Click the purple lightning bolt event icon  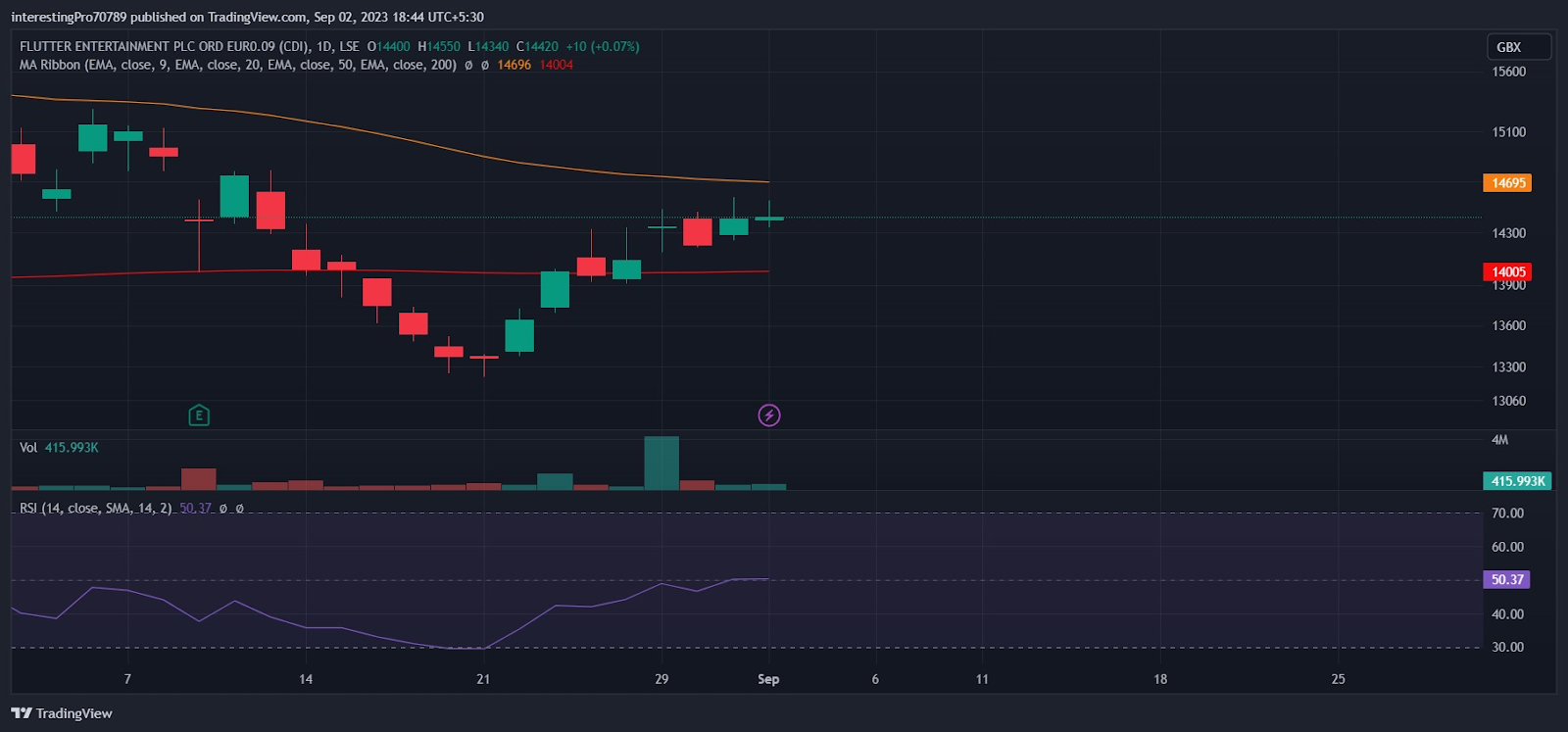click(x=769, y=415)
